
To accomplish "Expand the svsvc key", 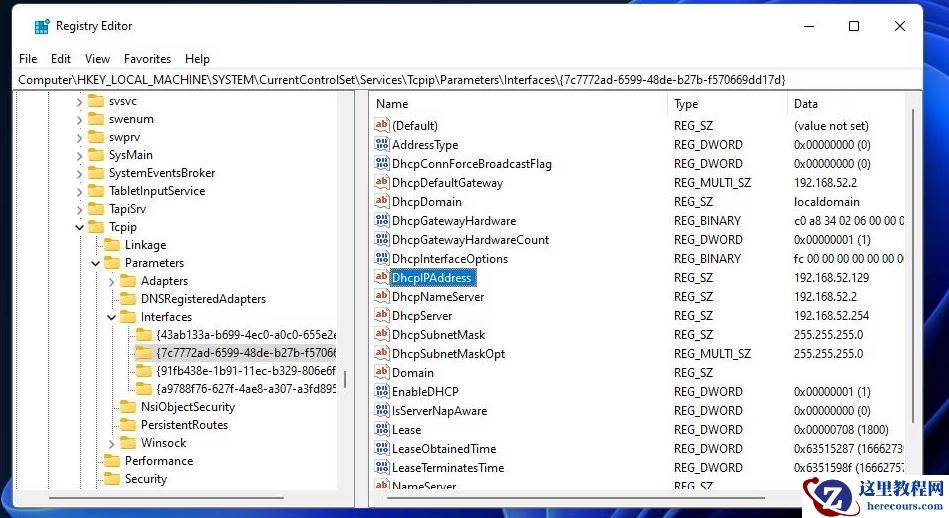I will [79, 102].
